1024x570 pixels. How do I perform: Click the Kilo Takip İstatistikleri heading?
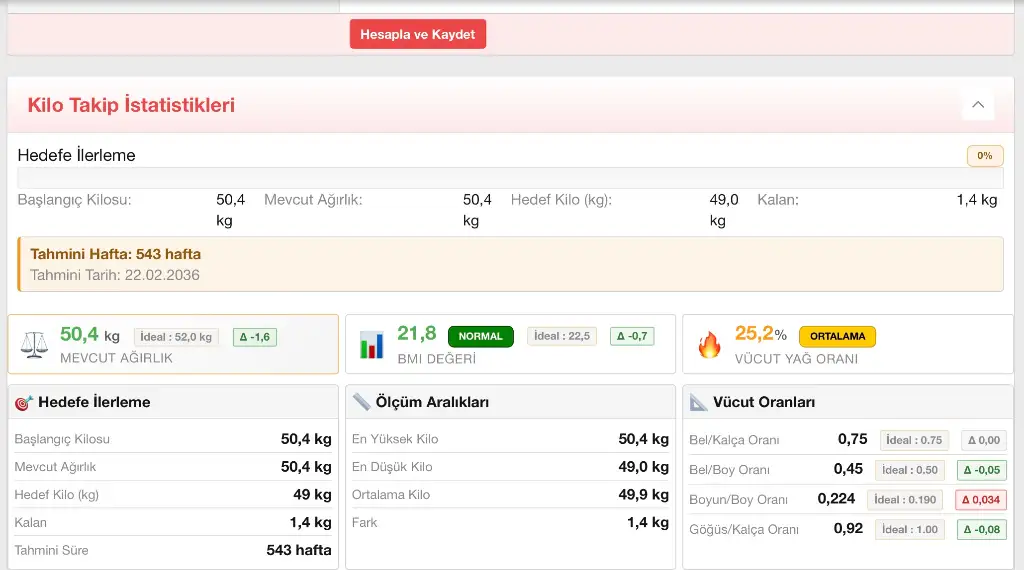(x=131, y=105)
